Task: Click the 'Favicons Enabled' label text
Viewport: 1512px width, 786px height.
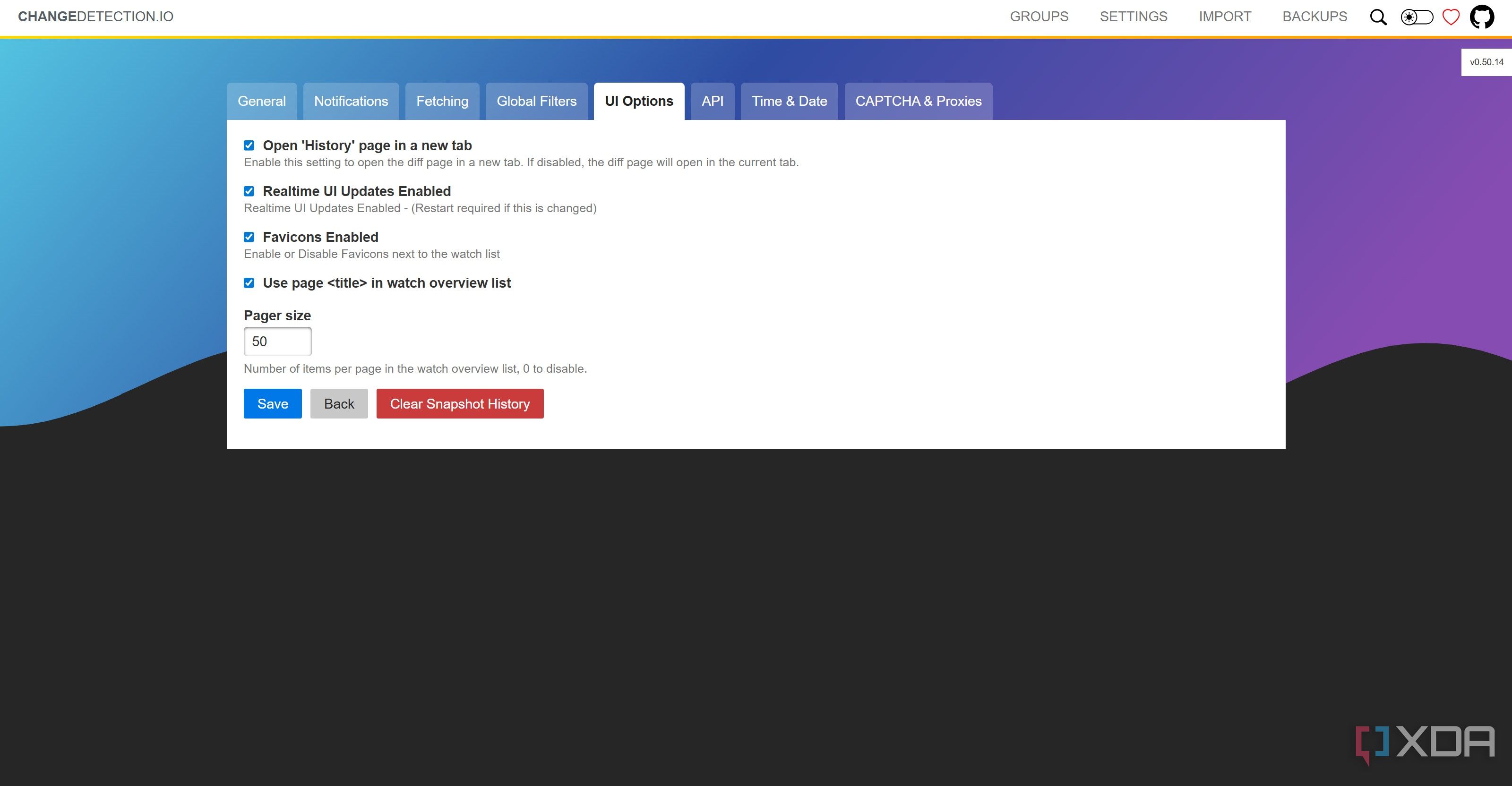Action: coord(320,237)
